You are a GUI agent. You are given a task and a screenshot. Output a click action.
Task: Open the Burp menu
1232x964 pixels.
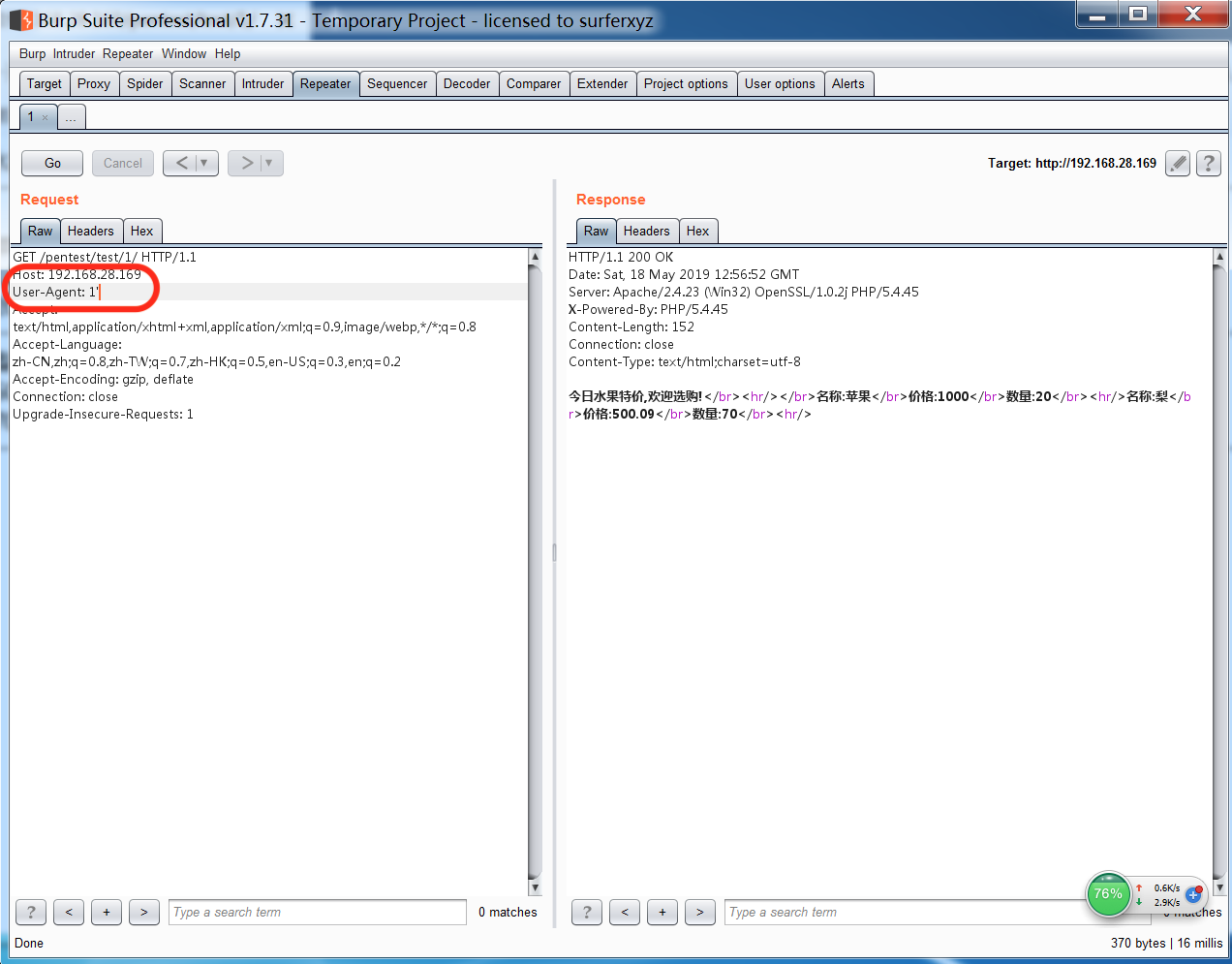pyautogui.click(x=32, y=54)
